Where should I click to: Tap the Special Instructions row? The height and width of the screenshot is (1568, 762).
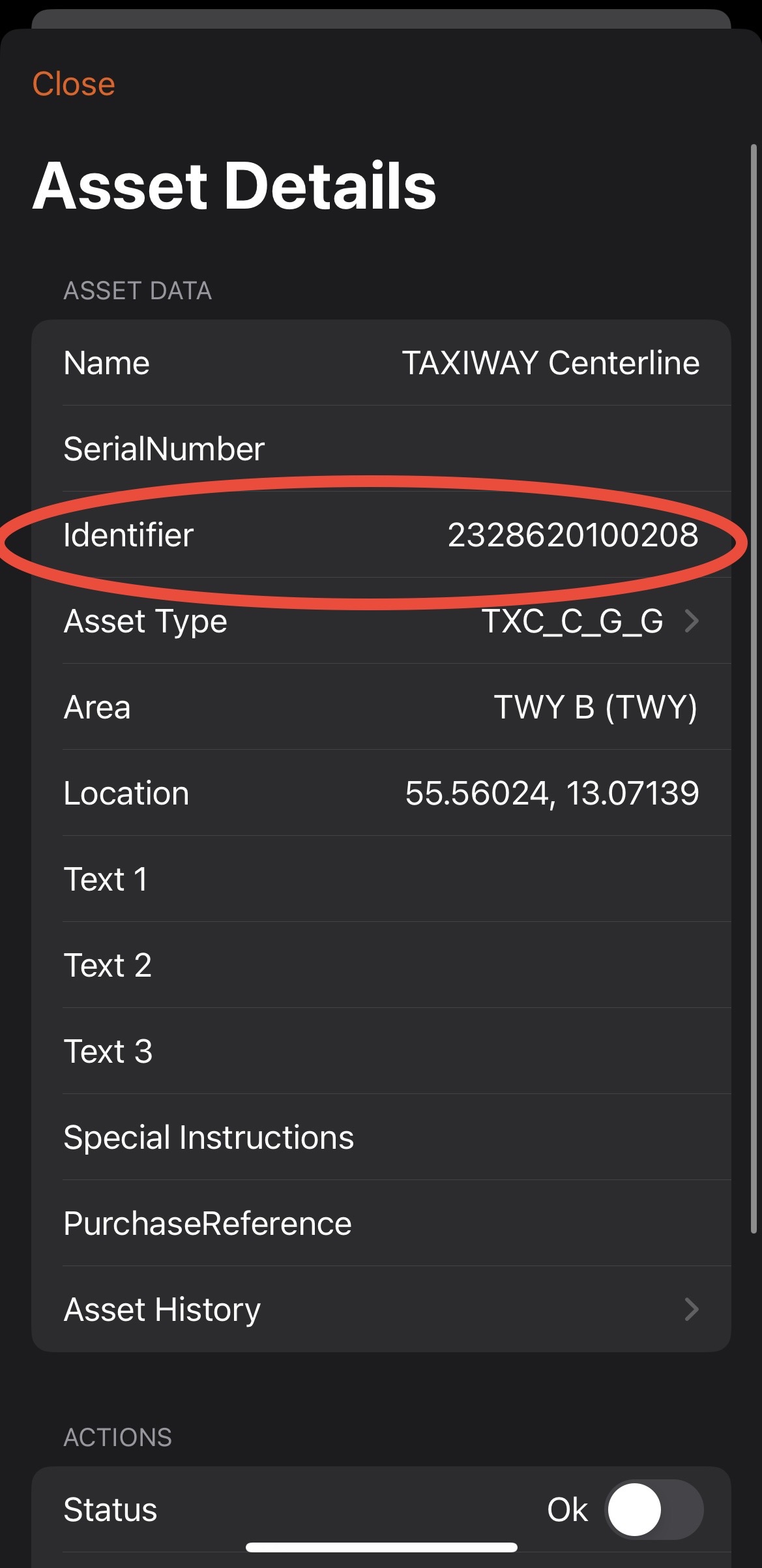pyautogui.click(x=381, y=1137)
